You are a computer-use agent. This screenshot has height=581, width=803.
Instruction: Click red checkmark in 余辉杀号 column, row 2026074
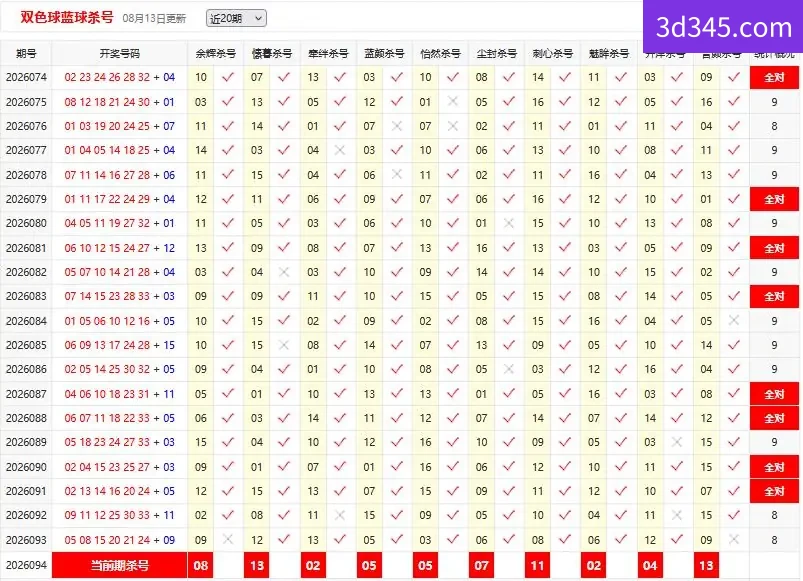click(228, 77)
